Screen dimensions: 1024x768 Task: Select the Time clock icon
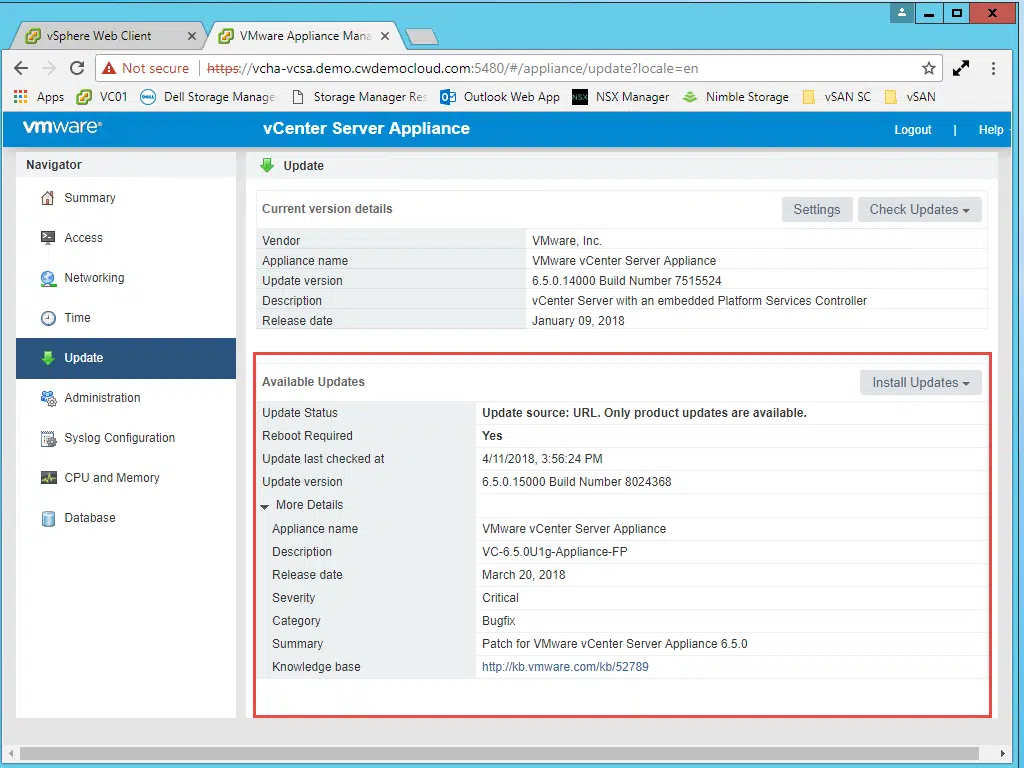point(48,318)
